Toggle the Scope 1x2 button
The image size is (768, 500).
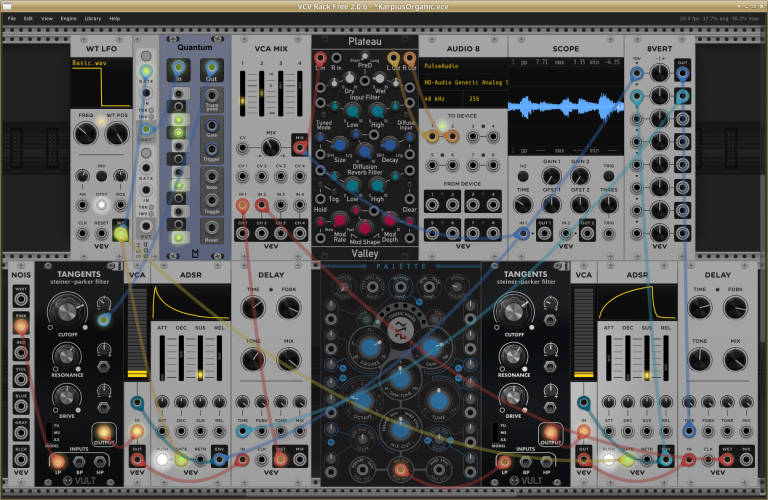[x=523, y=175]
